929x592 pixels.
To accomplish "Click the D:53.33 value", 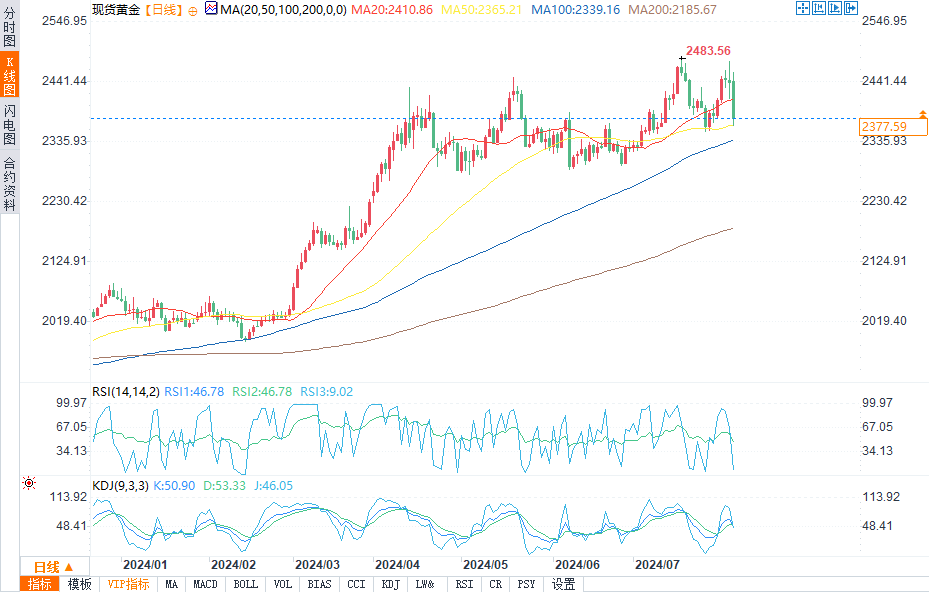I will 224,486.
